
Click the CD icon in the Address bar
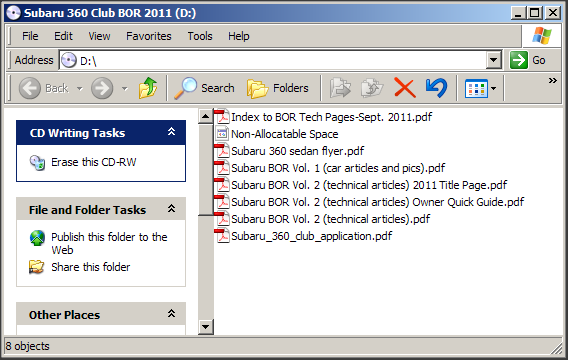tap(69, 60)
